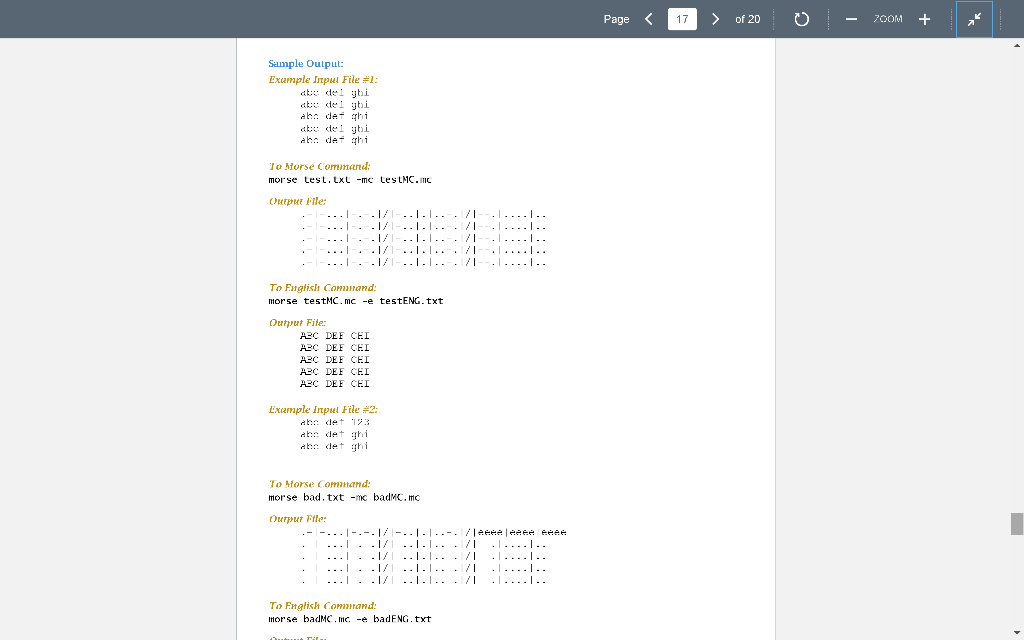Advance to page 18 with the next arrow
The width and height of the screenshot is (1024, 640).
coord(715,18)
